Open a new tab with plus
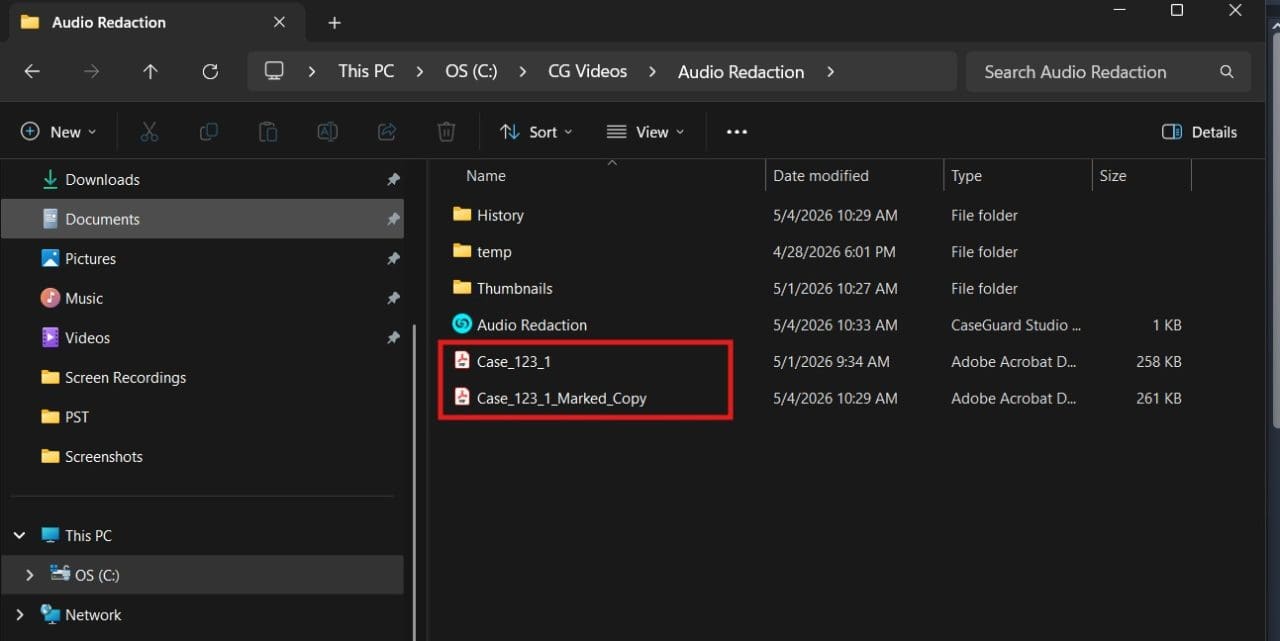Image resolution: width=1280 pixels, height=641 pixels. [x=335, y=22]
